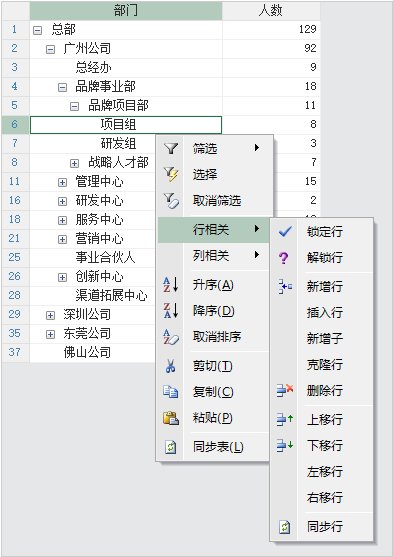Screen dimensions: 393x557
Task: Click the lightning funnel icon beside 选择
Action: point(171,174)
